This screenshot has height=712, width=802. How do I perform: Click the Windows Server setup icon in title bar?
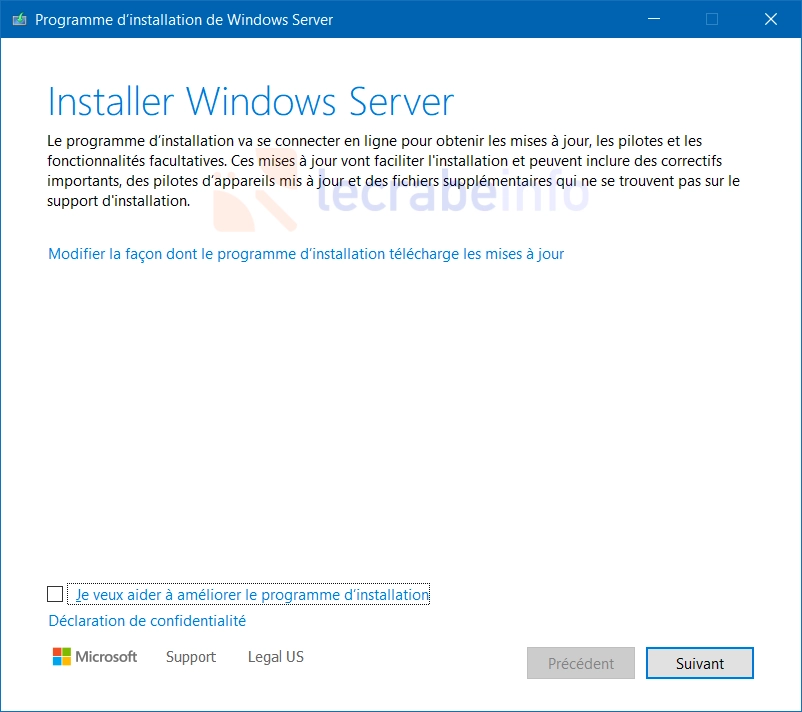click(19, 20)
